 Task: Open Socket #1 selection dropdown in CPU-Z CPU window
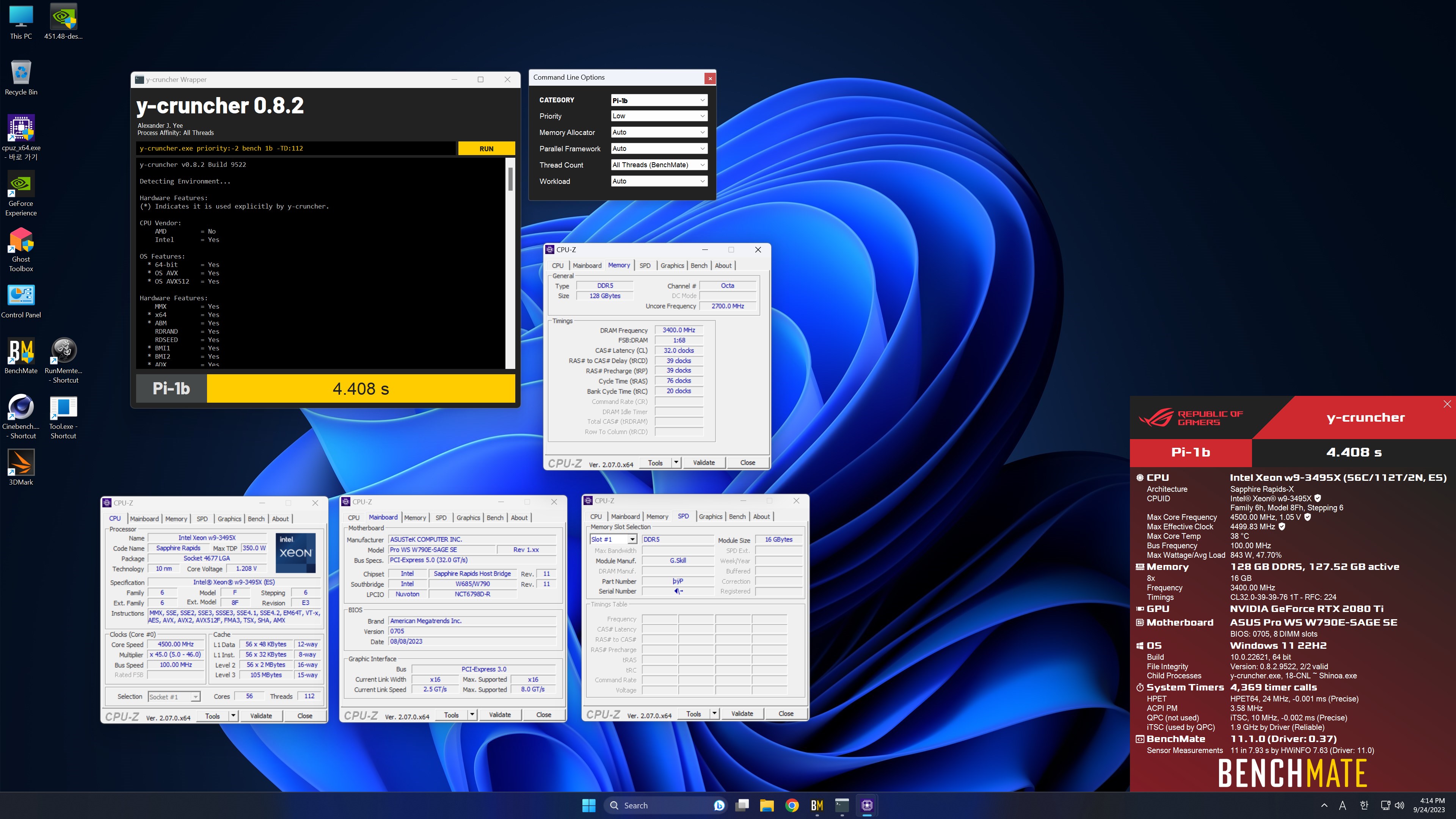click(x=174, y=697)
